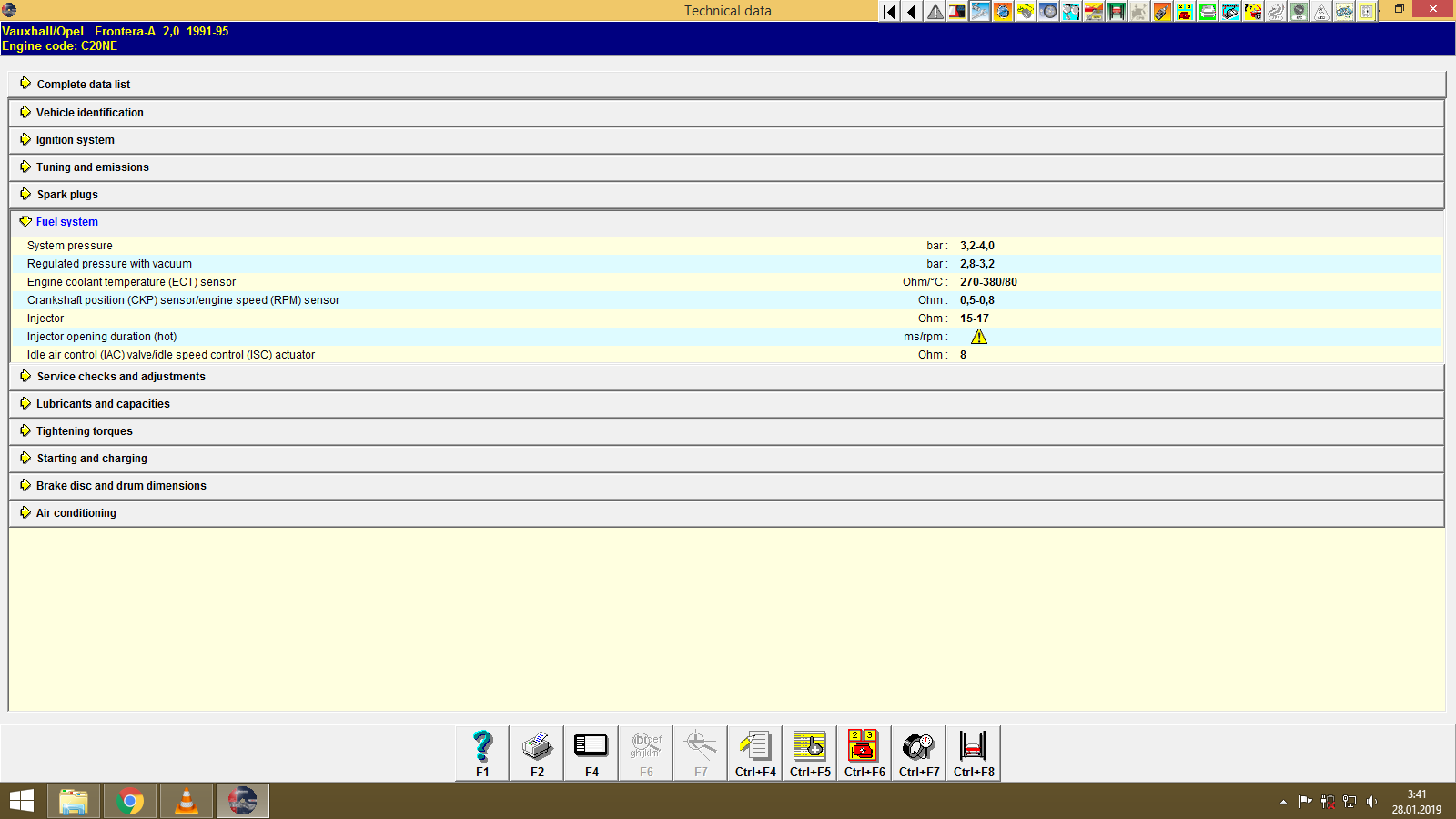Select the Spark plugs category
This screenshot has height=819, width=1456.
pyautogui.click(x=66, y=194)
